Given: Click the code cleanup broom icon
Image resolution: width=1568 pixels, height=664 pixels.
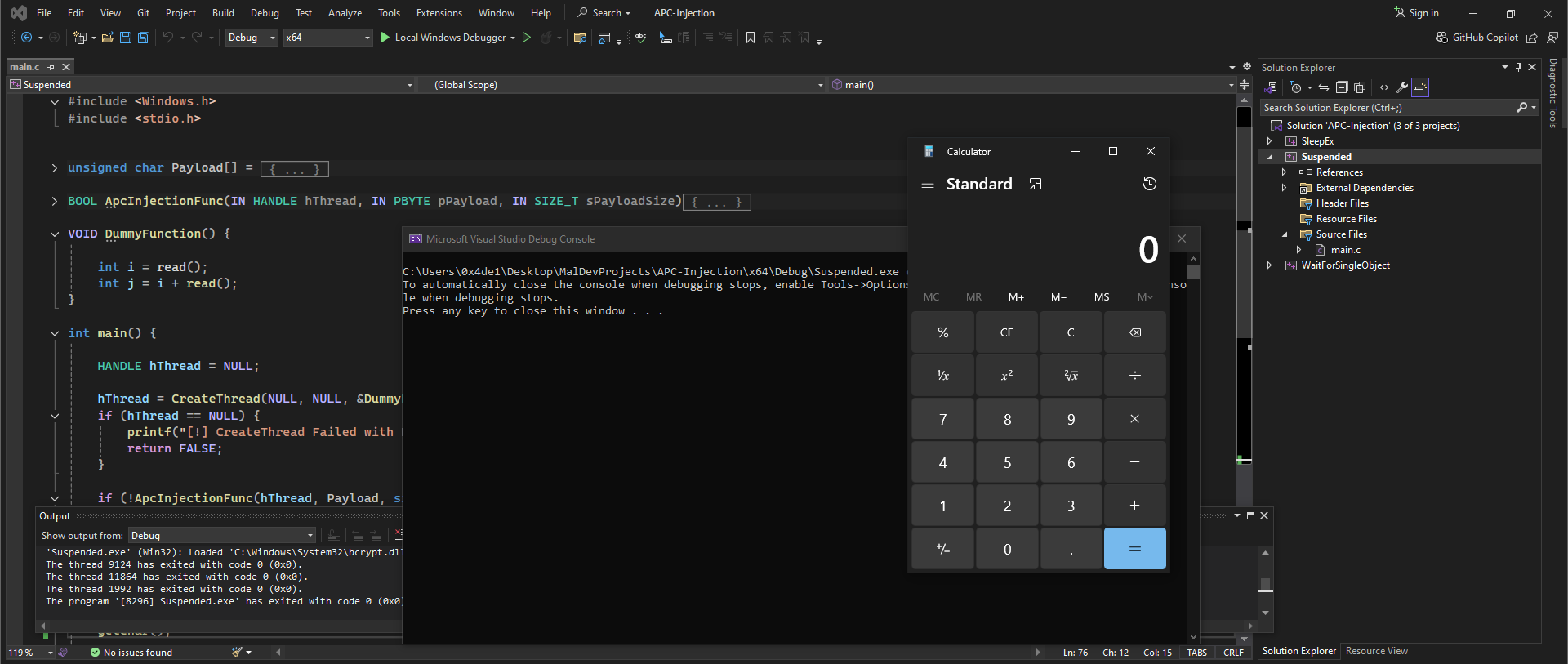Looking at the screenshot, I should 238,653.
